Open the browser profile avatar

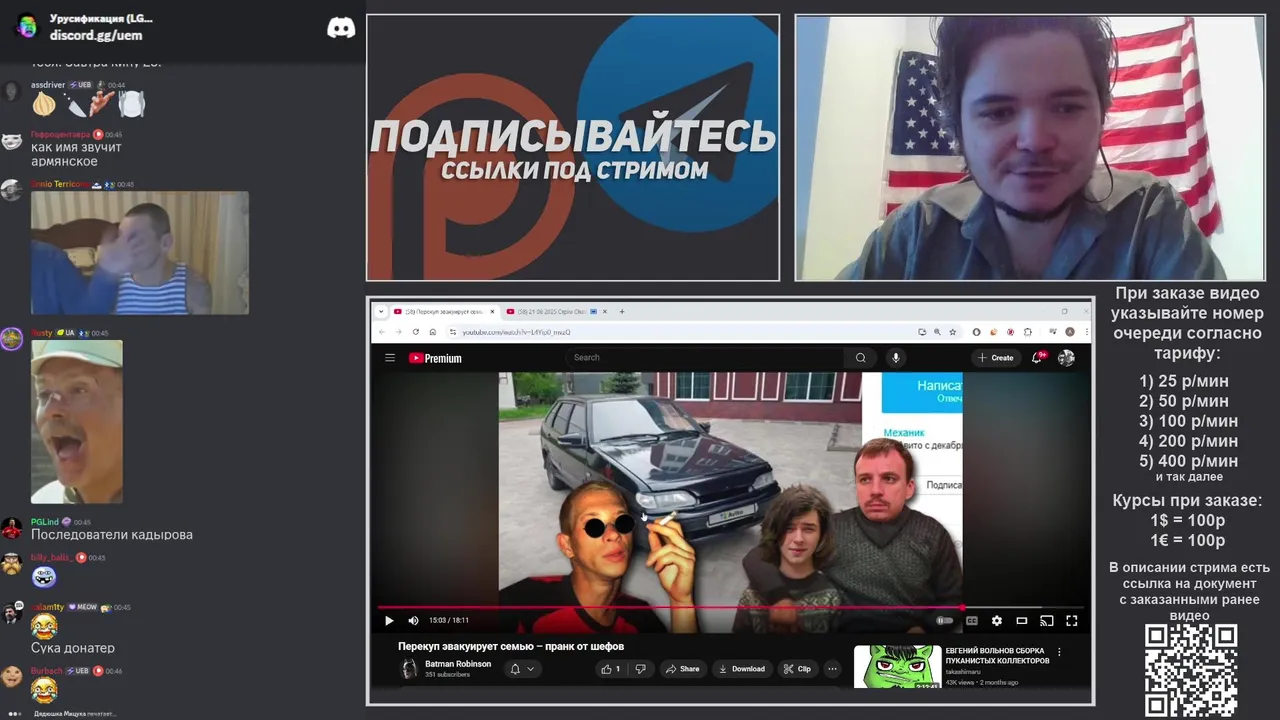pos(1070,332)
